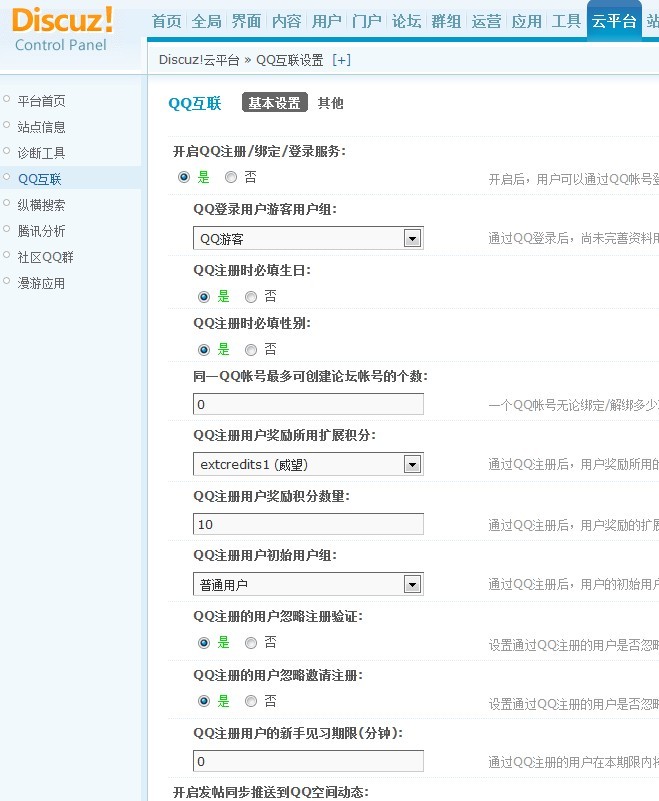Open the 群组 top menu
The width and height of the screenshot is (659, 801).
click(x=446, y=21)
